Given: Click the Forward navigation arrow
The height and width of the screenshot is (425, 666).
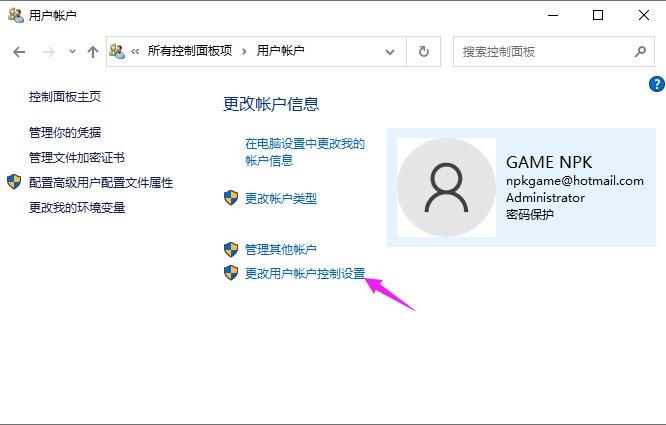Looking at the screenshot, I should click(x=47, y=51).
